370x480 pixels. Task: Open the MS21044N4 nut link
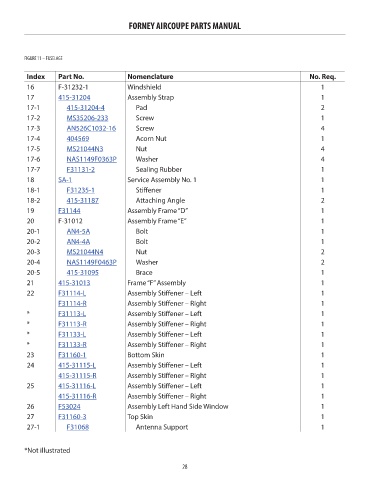point(85,252)
